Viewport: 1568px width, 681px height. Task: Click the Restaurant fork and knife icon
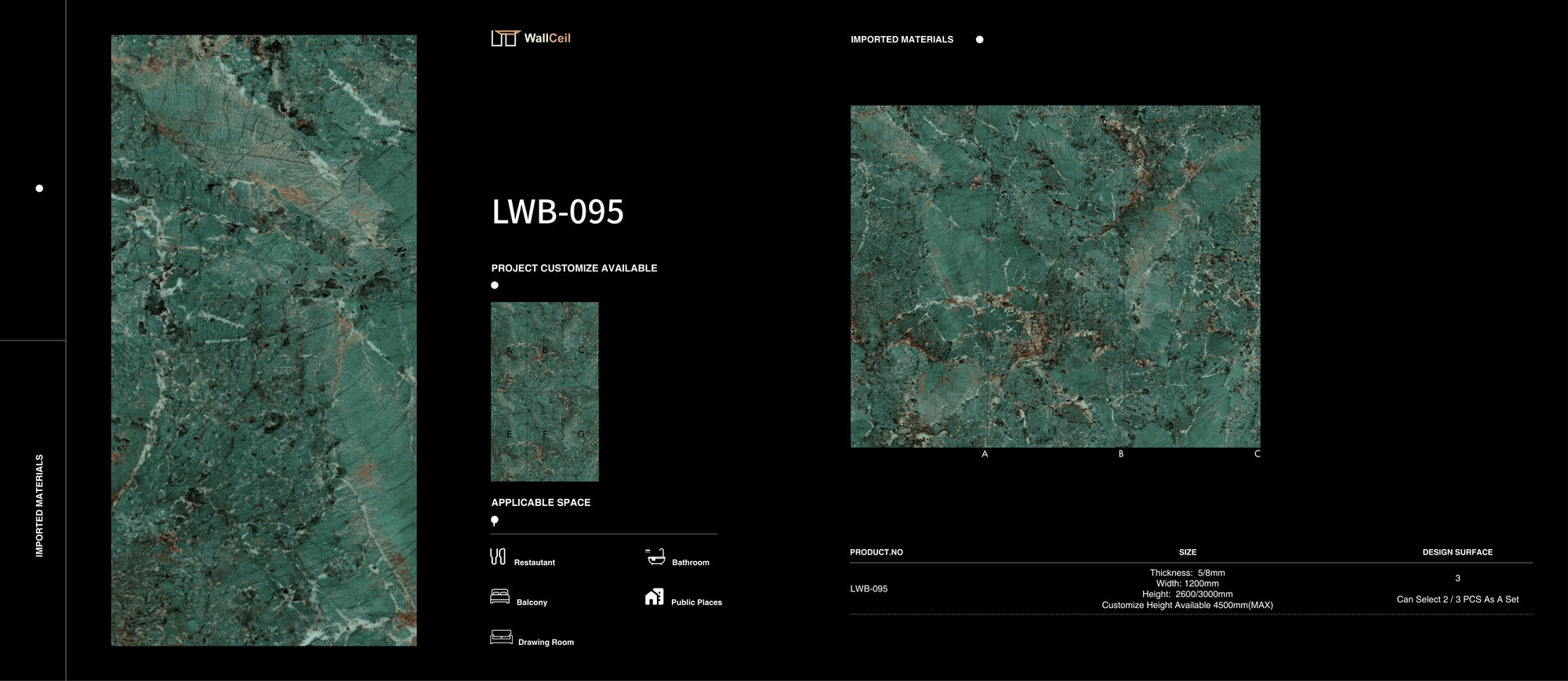point(498,557)
